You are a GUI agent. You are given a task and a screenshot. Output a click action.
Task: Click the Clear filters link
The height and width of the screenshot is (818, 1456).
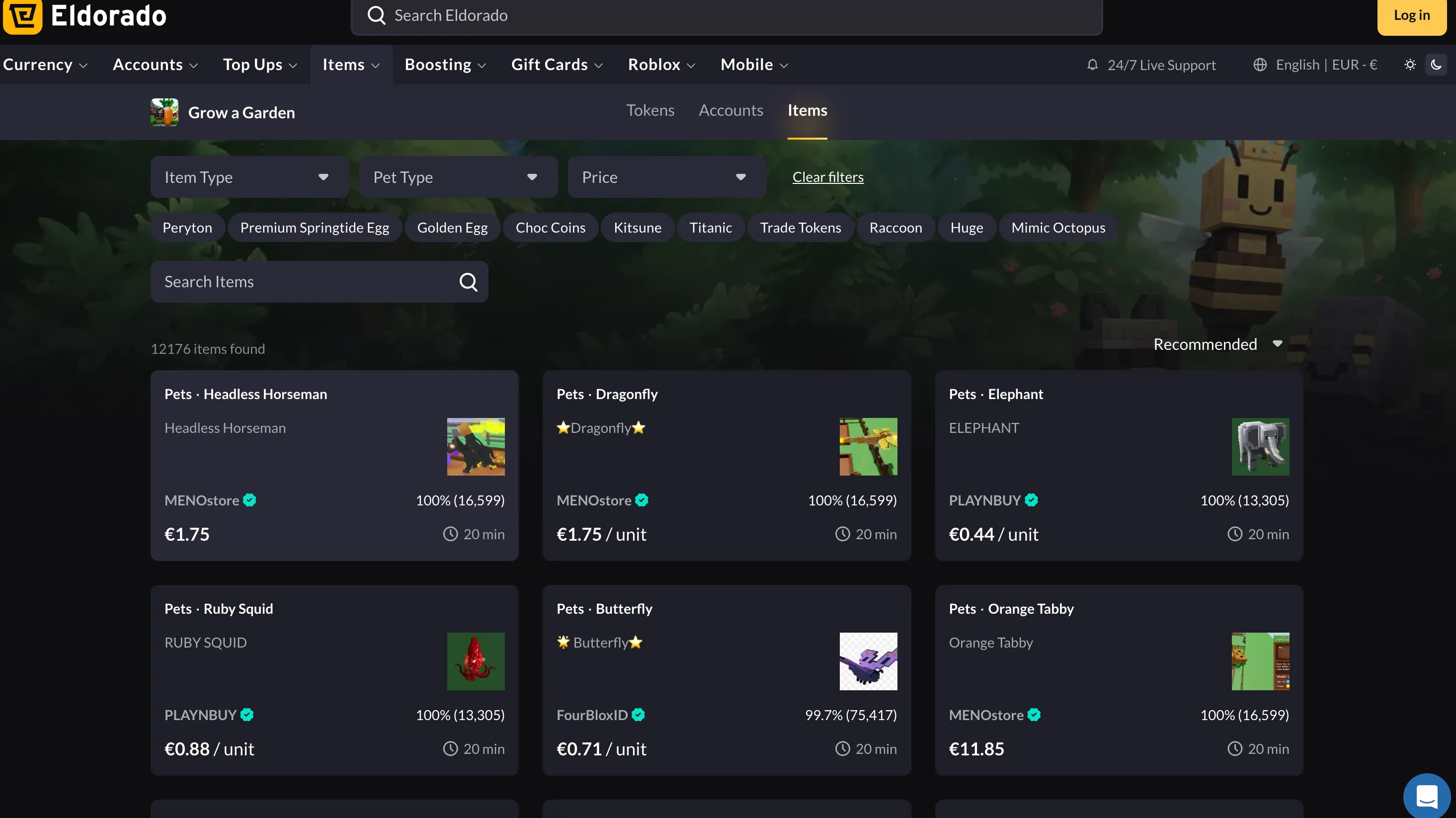coord(827,177)
